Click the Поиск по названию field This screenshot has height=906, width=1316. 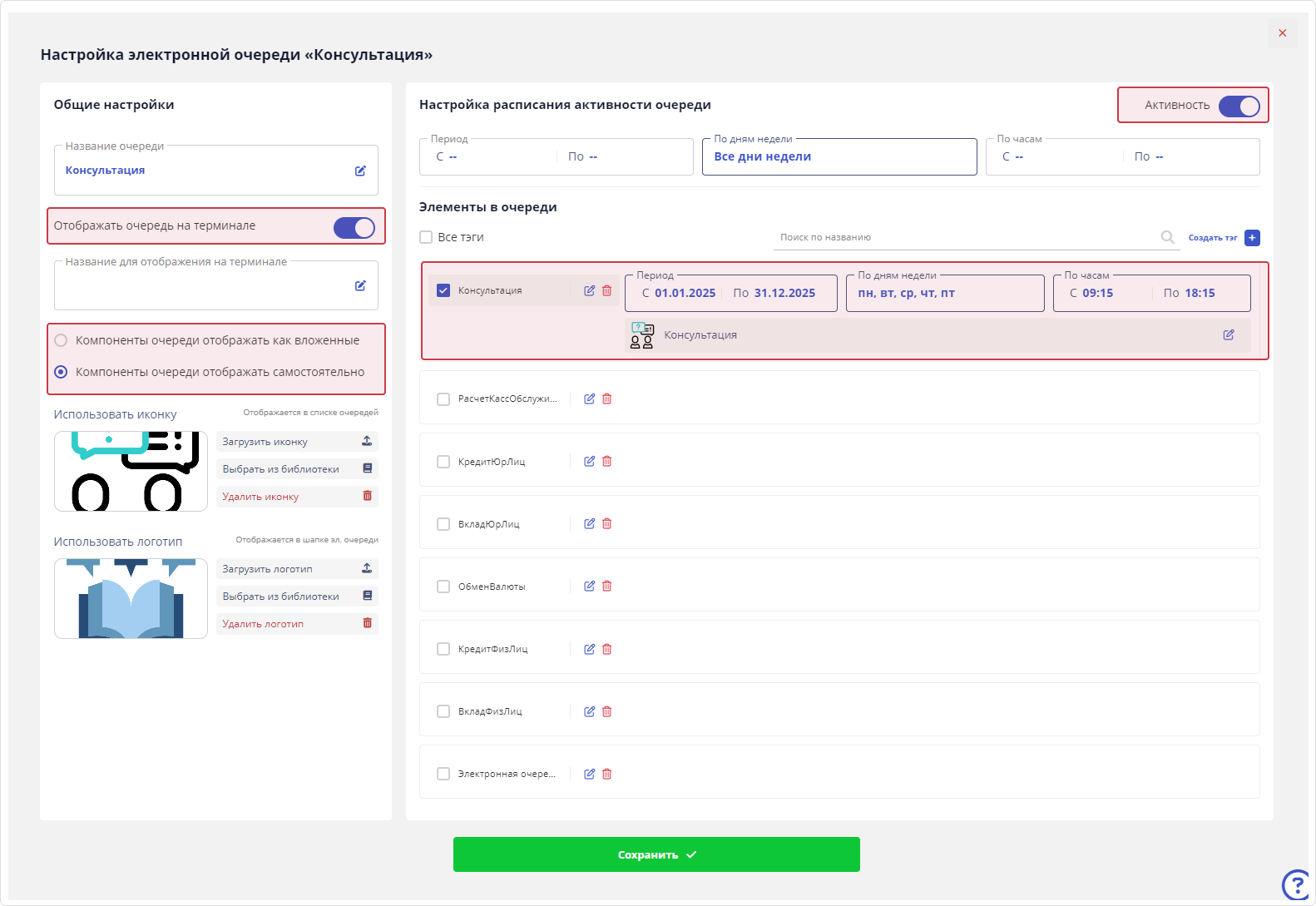[x=965, y=237]
